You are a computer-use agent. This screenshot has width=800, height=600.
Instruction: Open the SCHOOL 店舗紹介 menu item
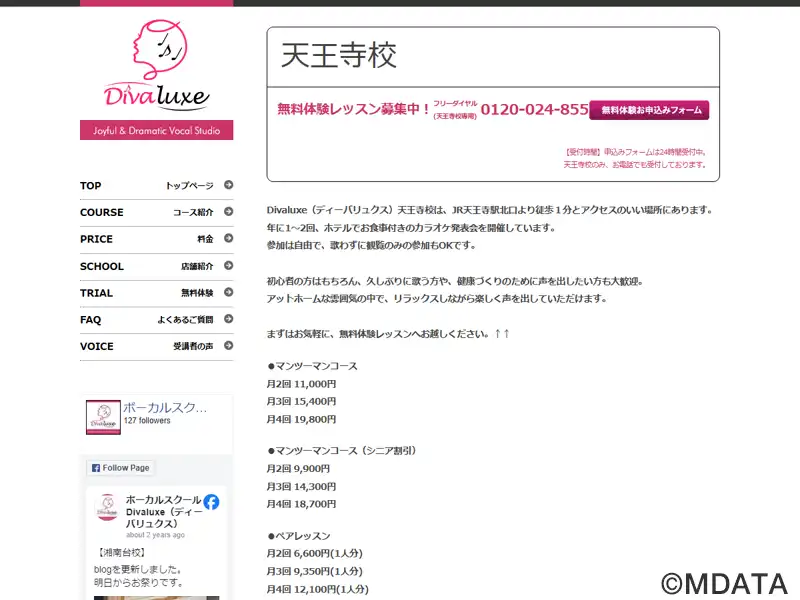tap(157, 266)
